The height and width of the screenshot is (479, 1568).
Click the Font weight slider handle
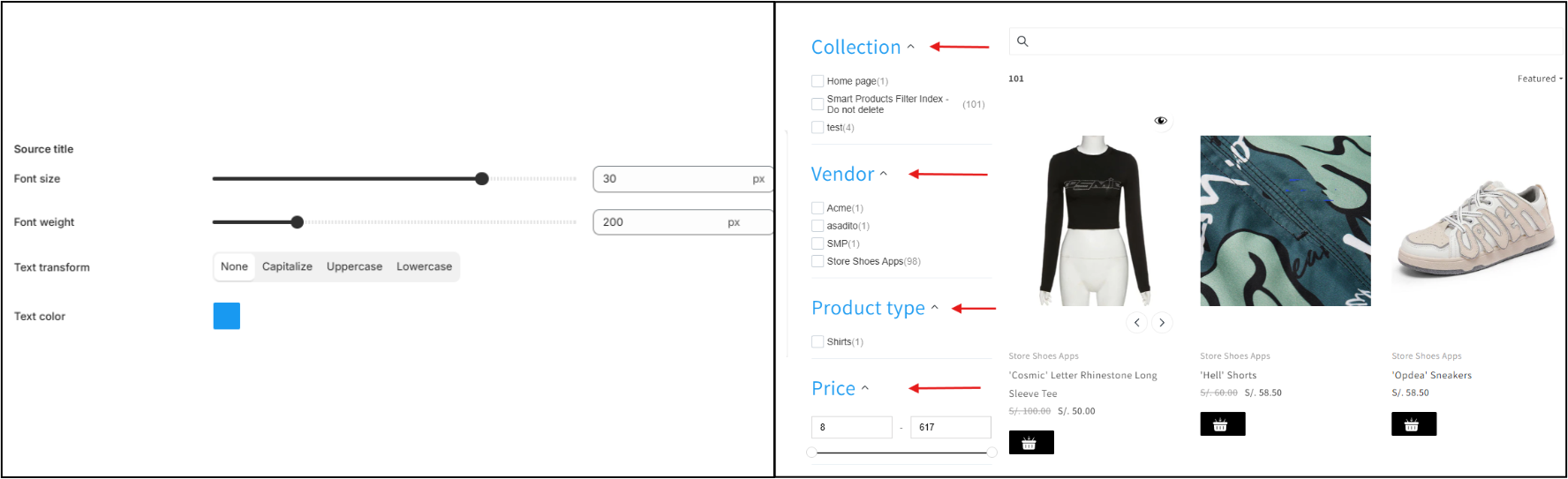tap(298, 222)
